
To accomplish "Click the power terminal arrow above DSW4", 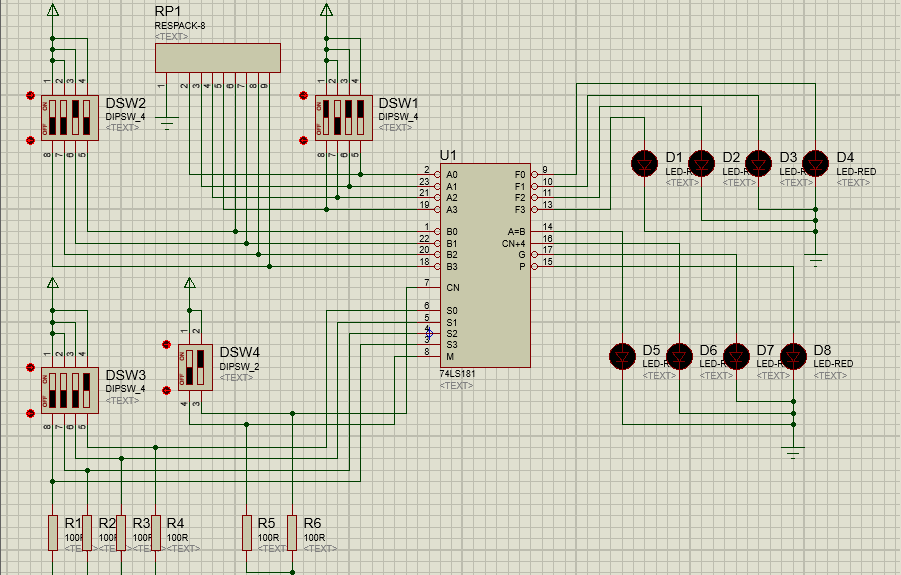I will (189, 286).
